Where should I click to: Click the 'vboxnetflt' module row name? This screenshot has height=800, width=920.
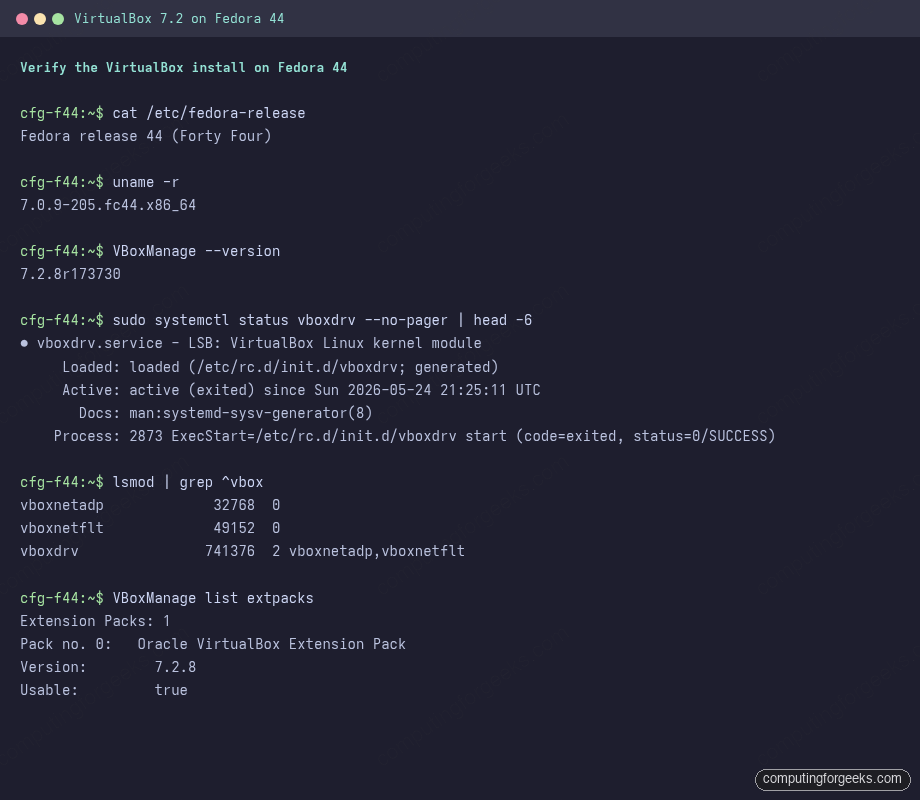62,528
